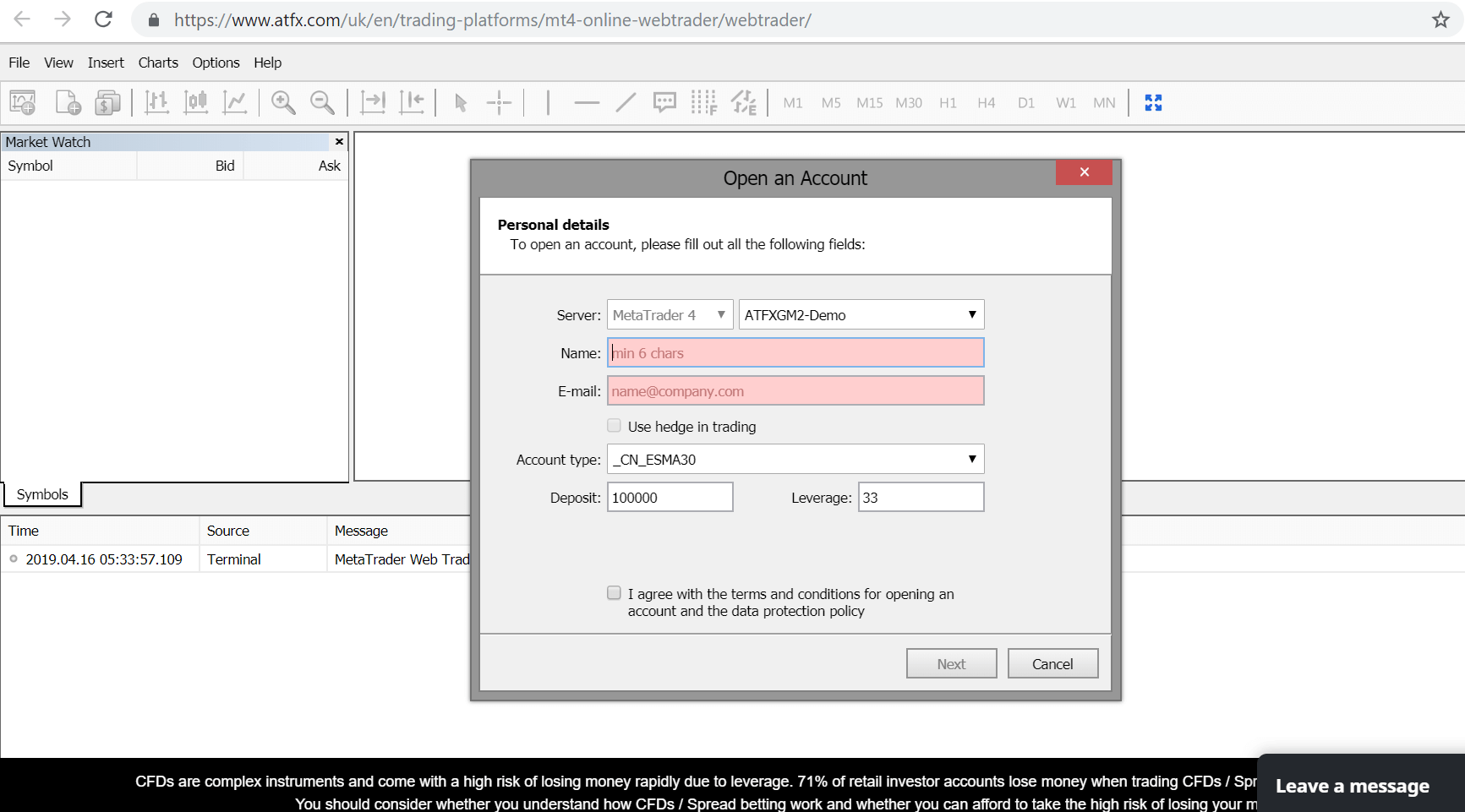Toggle the Auto Scroll chart icon
Image resolution: width=1465 pixels, height=812 pixels.
[373, 103]
